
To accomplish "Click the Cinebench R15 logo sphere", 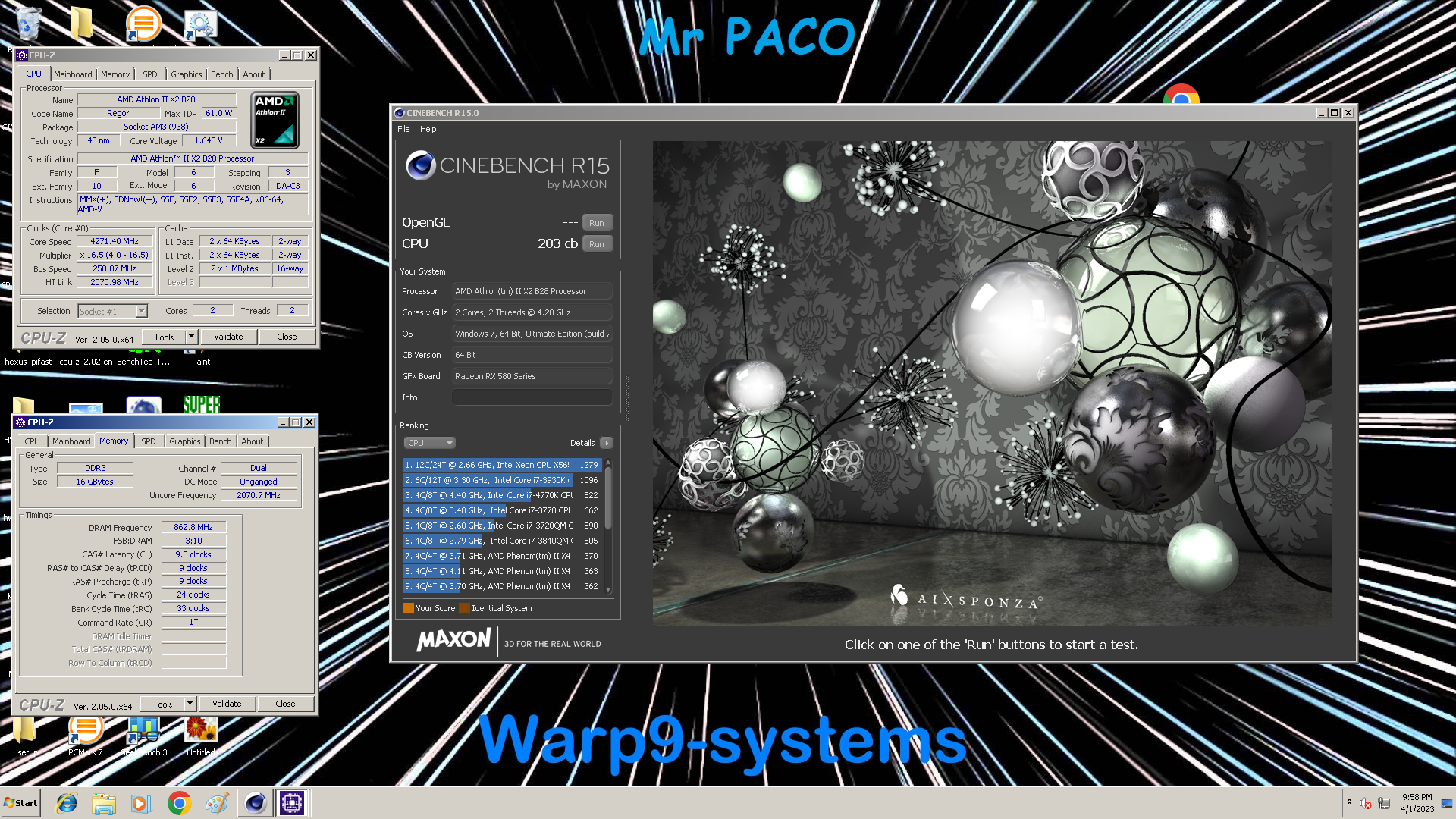I will (420, 165).
